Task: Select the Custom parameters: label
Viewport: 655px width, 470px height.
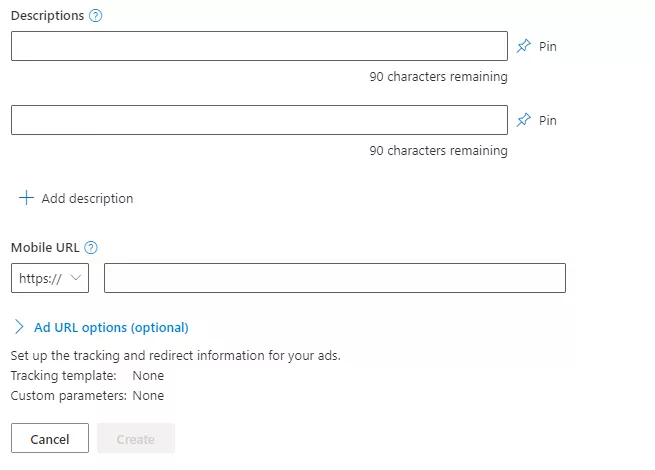Action: click(x=69, y=396)
